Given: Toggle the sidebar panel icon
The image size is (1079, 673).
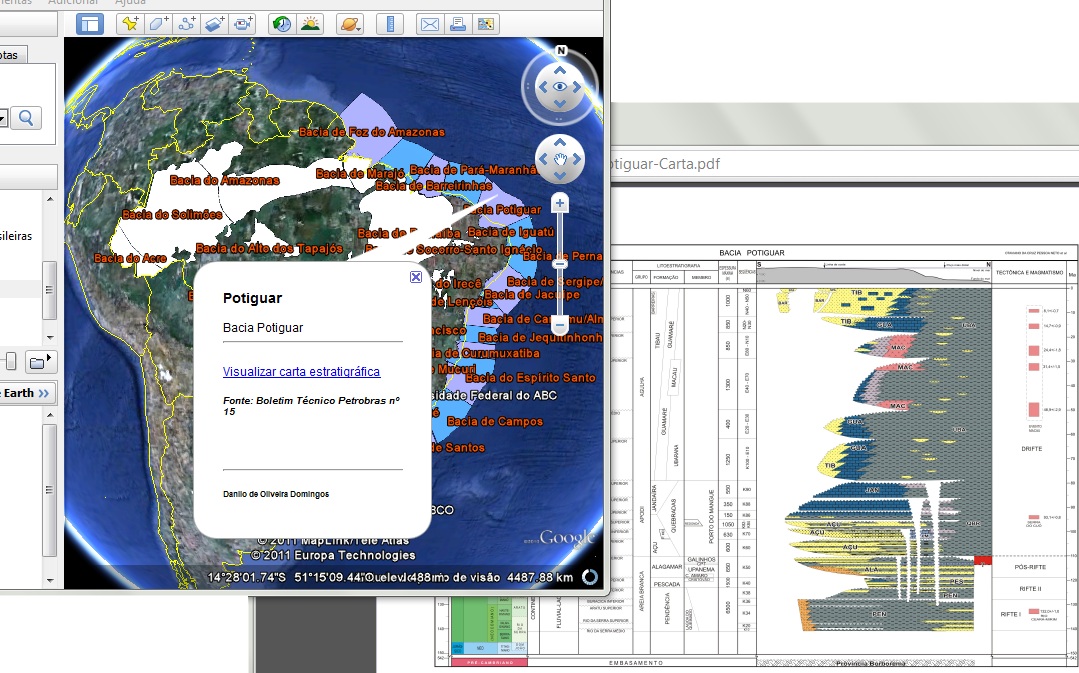Looking at the screenshot, I should [89, 24].
